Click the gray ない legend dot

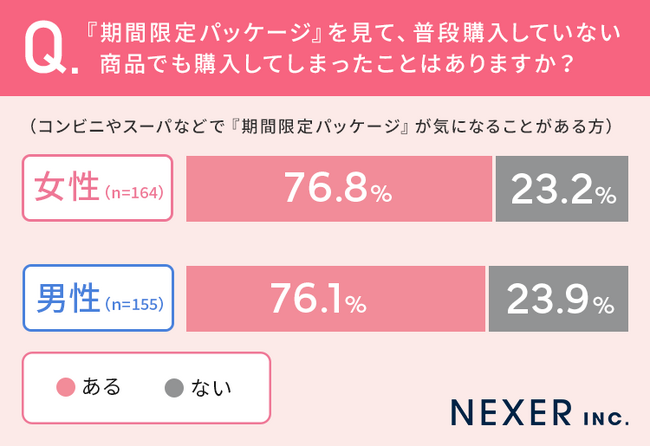point(174,387)
